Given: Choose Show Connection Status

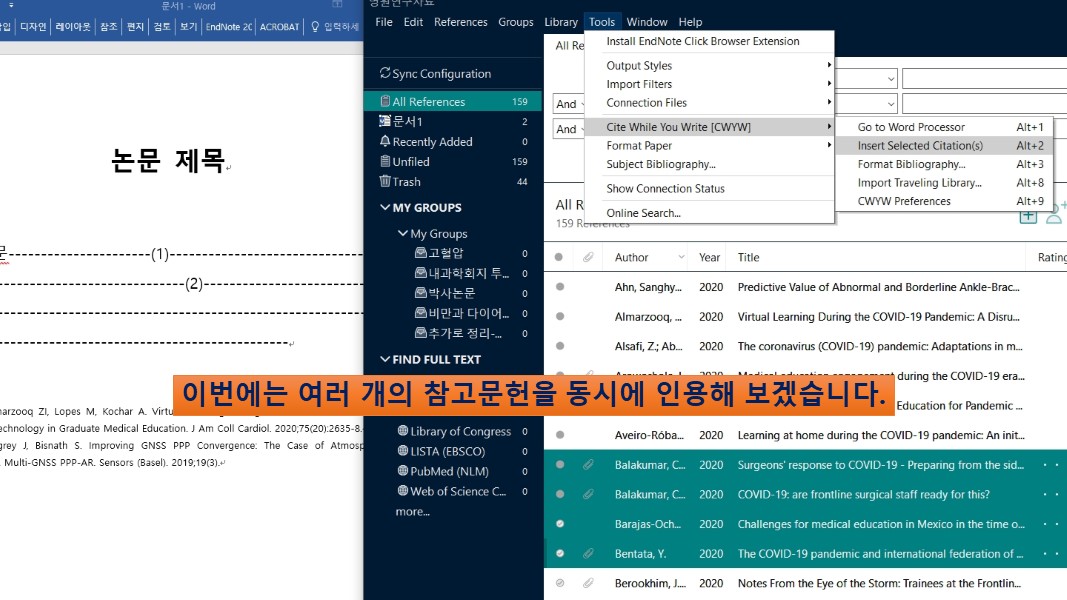Looking at the screenshot, I should tap(709, 188).
